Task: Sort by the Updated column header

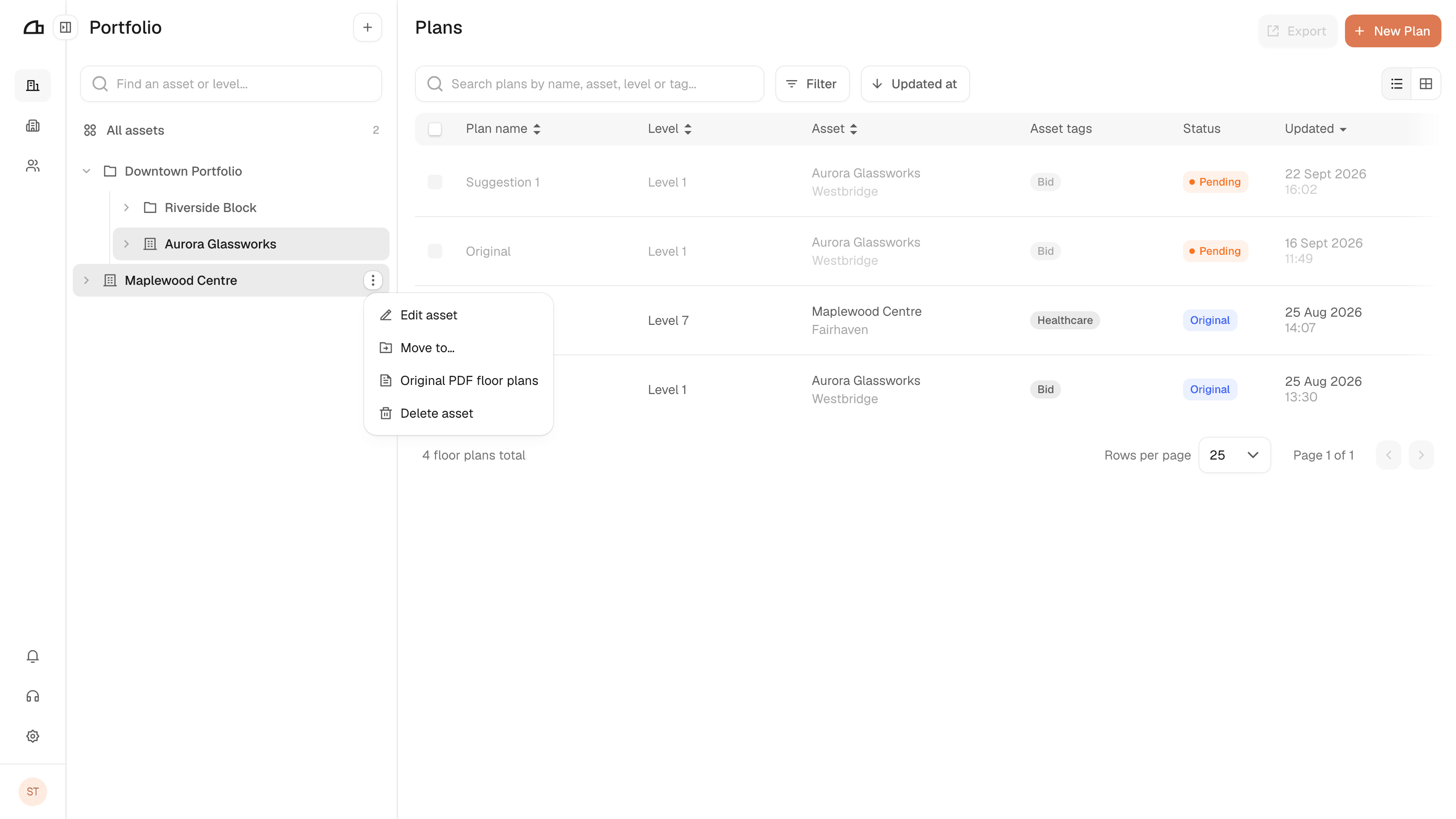Action: (1315, 129)
